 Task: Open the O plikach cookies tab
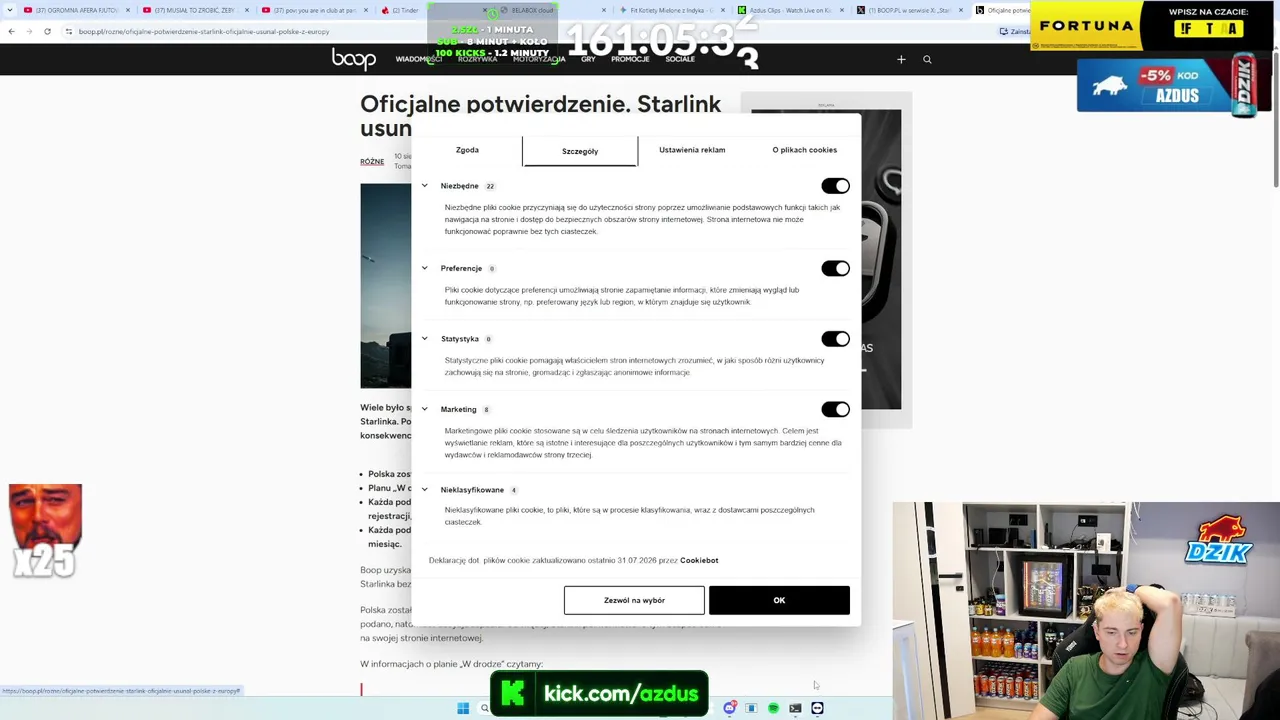pos(804,150)
